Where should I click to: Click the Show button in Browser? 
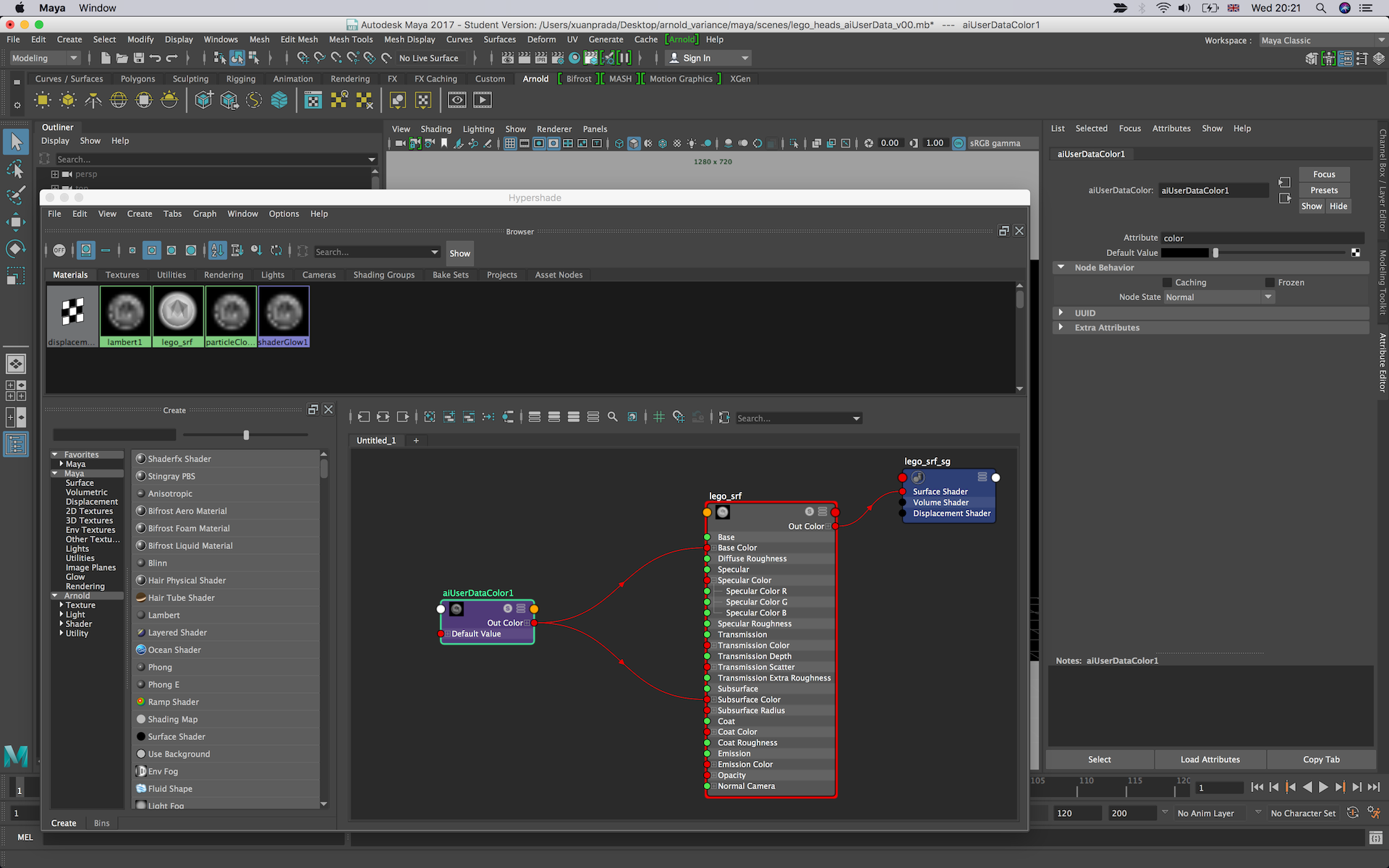(x=459, y=253)
